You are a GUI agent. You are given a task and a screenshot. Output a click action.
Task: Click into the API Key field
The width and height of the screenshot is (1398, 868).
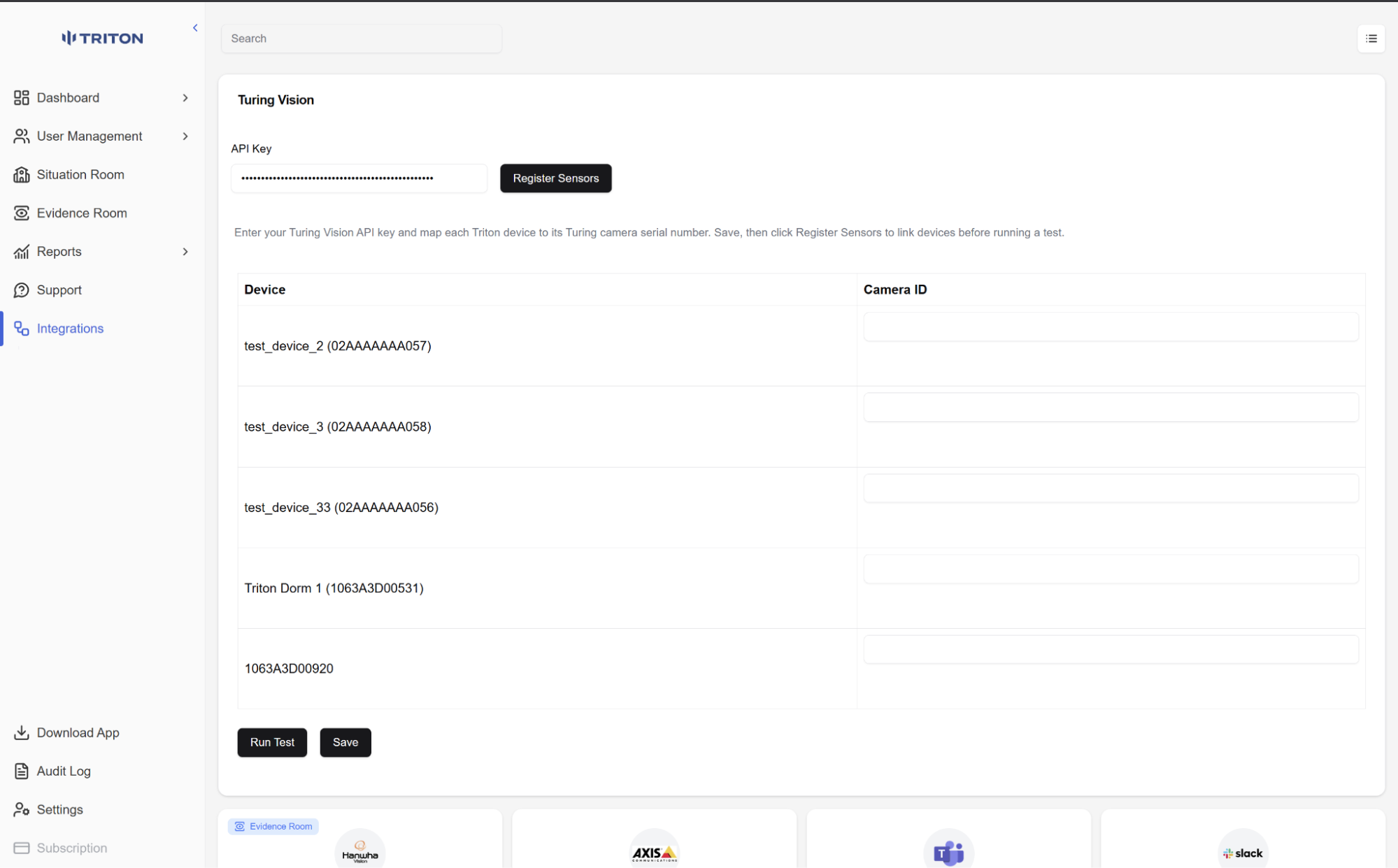359,178
